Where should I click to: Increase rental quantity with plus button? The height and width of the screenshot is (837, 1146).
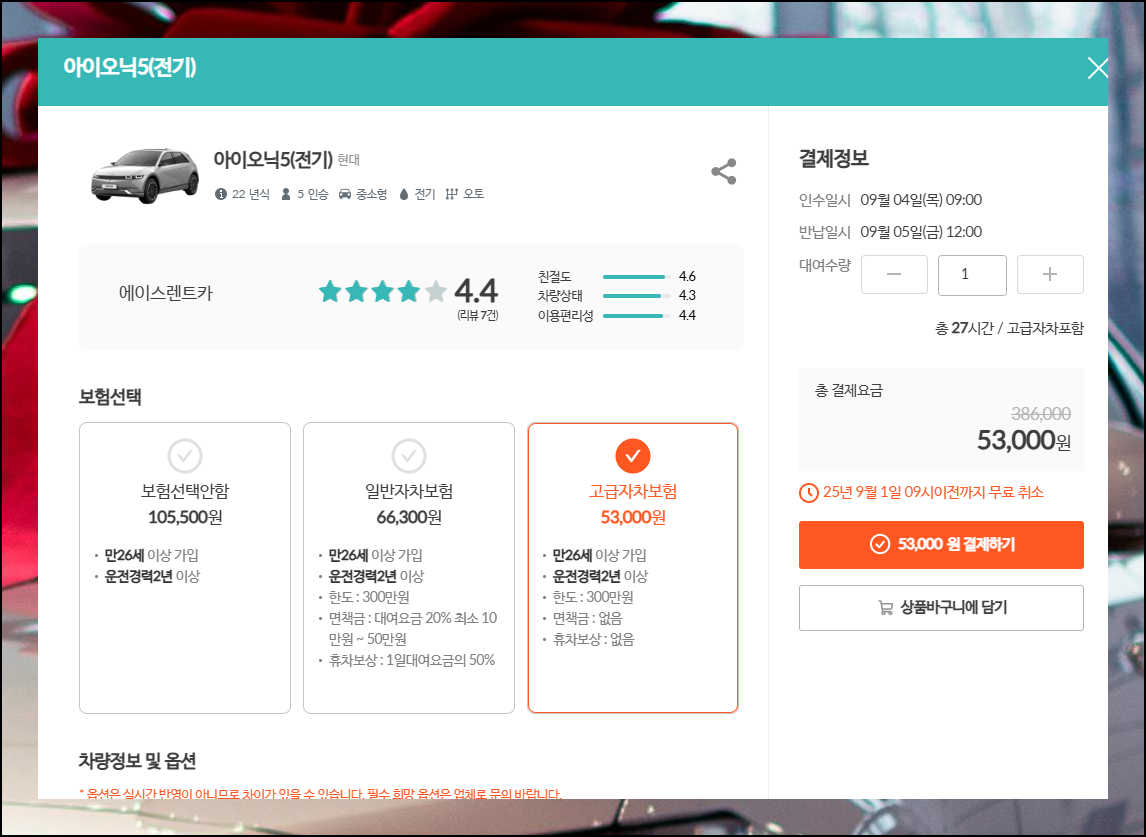1050,274
